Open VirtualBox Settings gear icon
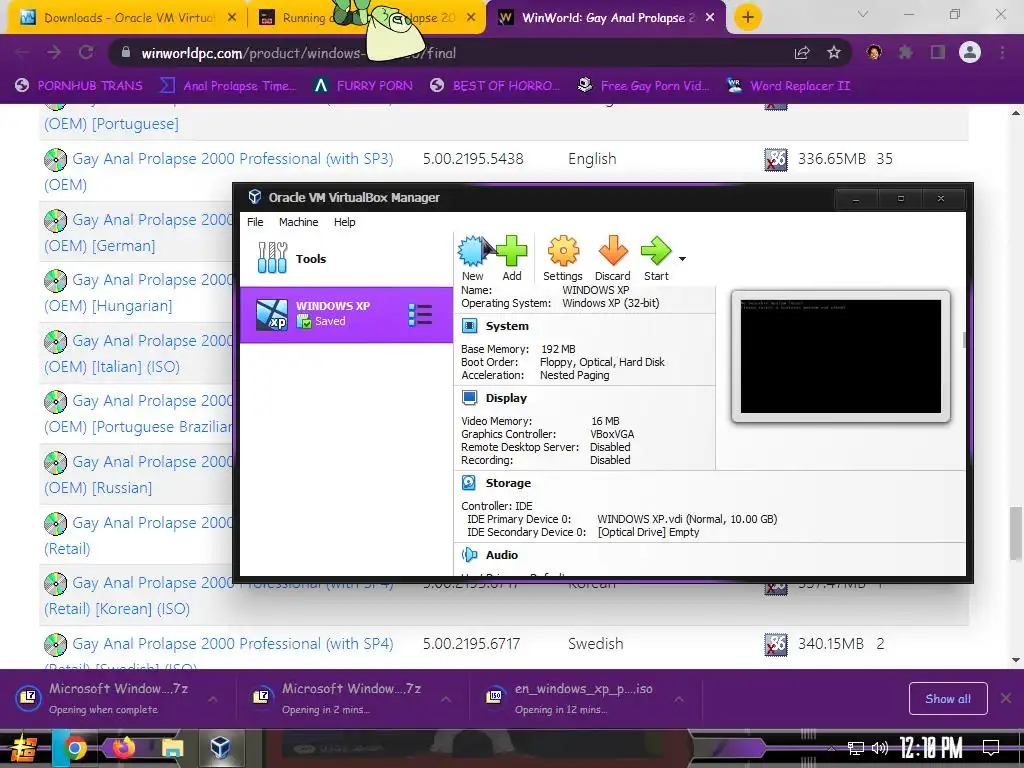1024x768 pixels. [562, 259]
